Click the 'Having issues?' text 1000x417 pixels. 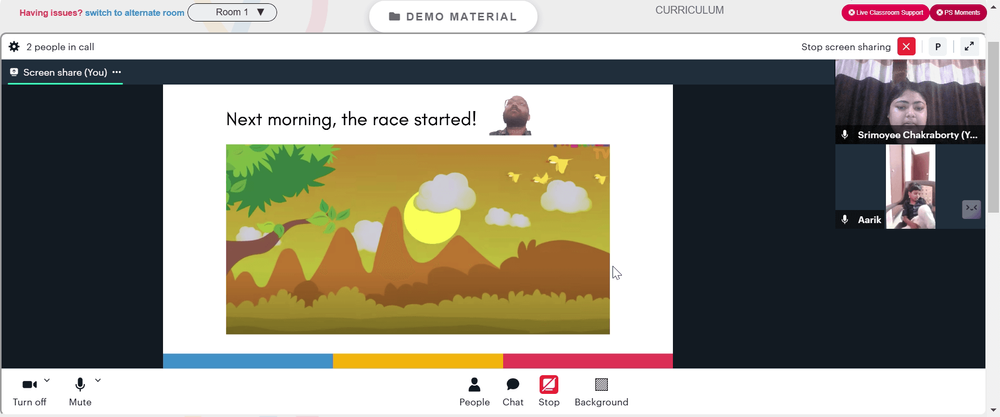click(x=51, y=13)
